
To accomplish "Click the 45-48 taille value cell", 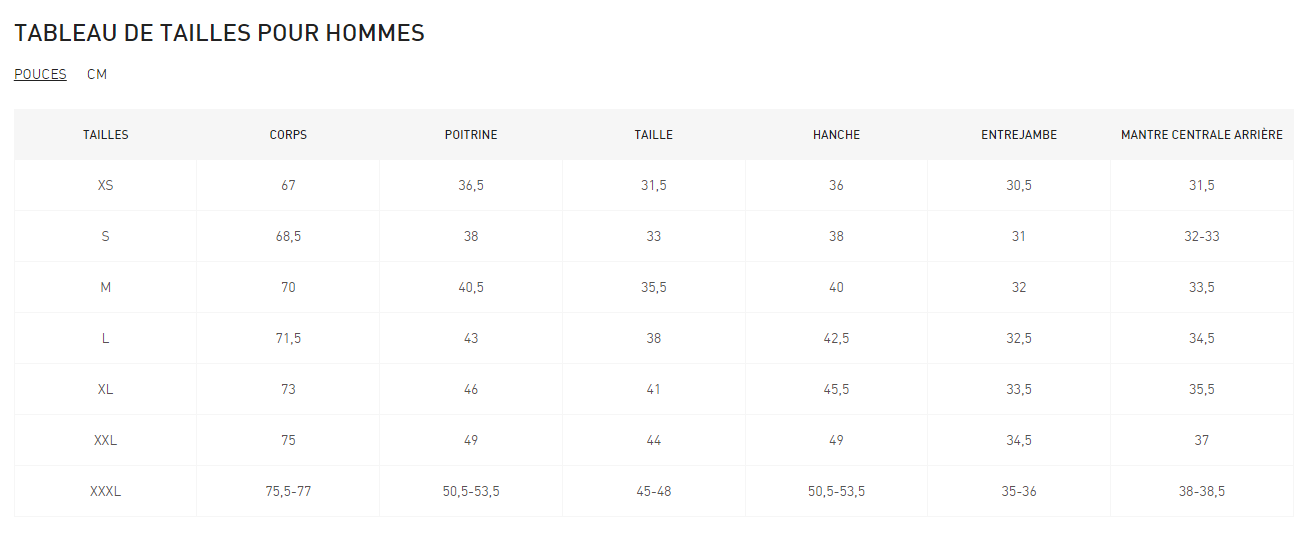I will point(653,492).
